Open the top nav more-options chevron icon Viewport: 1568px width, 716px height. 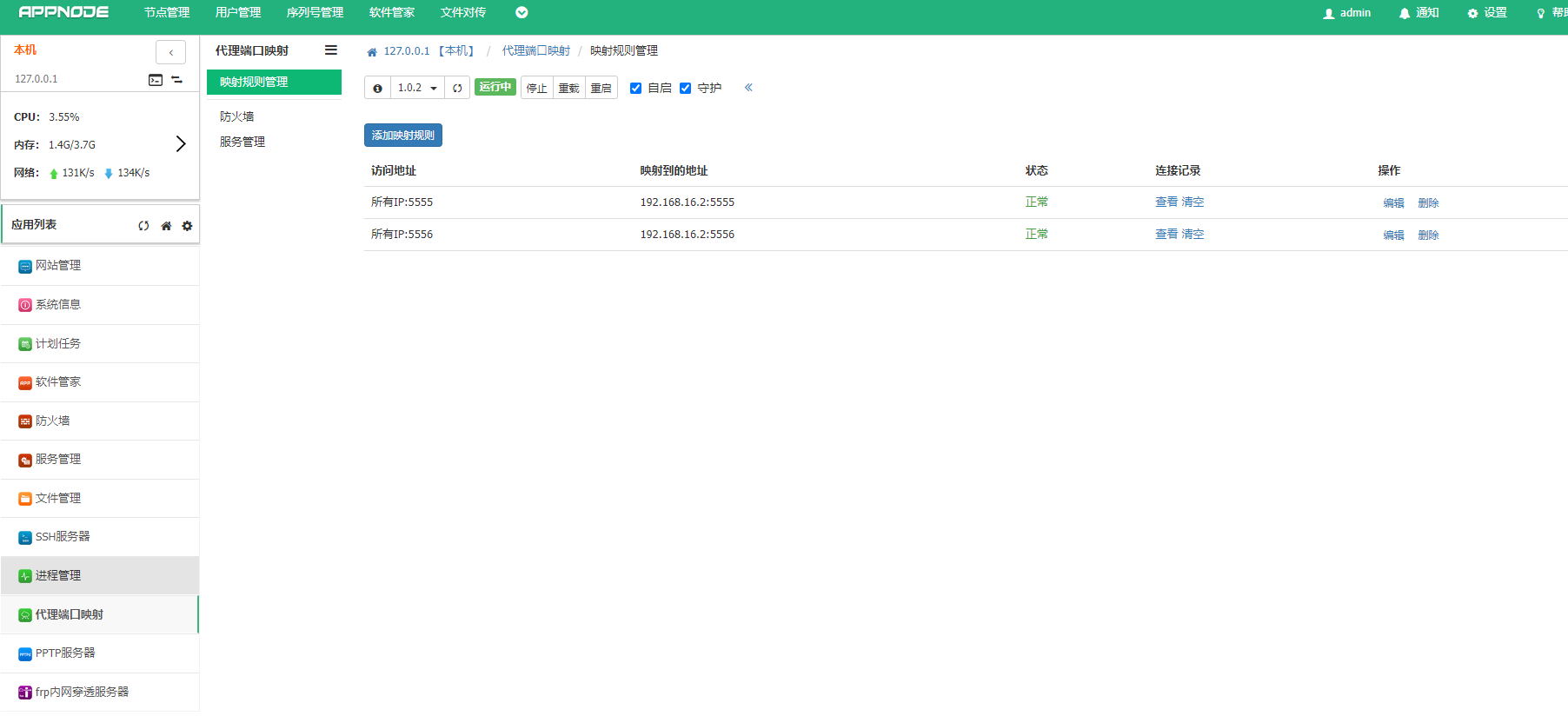click(522, 12)
